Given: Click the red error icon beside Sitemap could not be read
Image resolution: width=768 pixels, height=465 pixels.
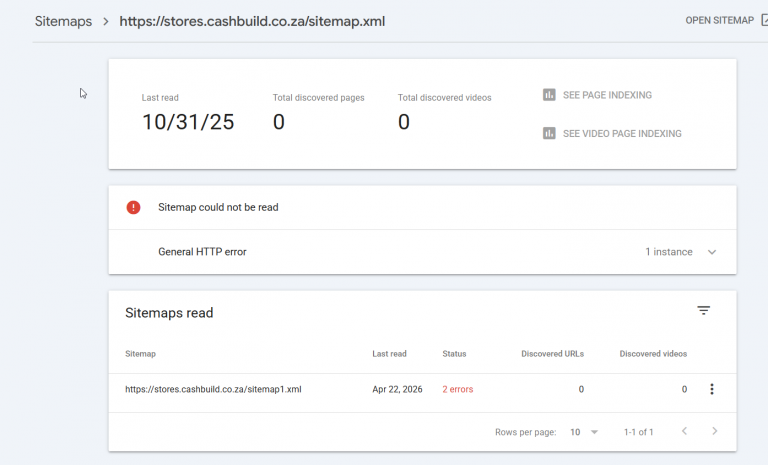Looking at the screenshot, I should point(133,207).
